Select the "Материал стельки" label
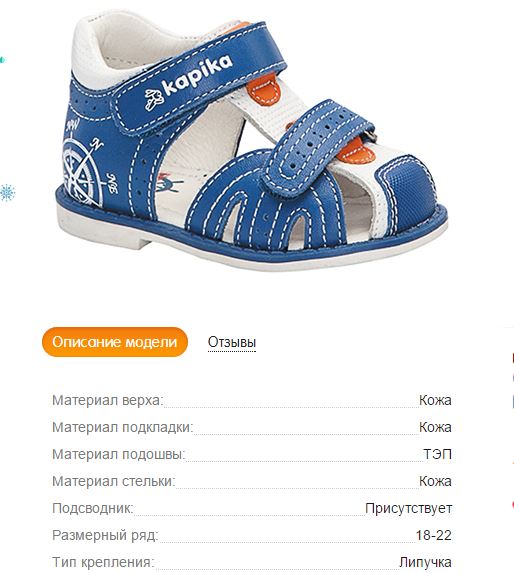This screenshot has height=573, width=514. click(114, 481)
